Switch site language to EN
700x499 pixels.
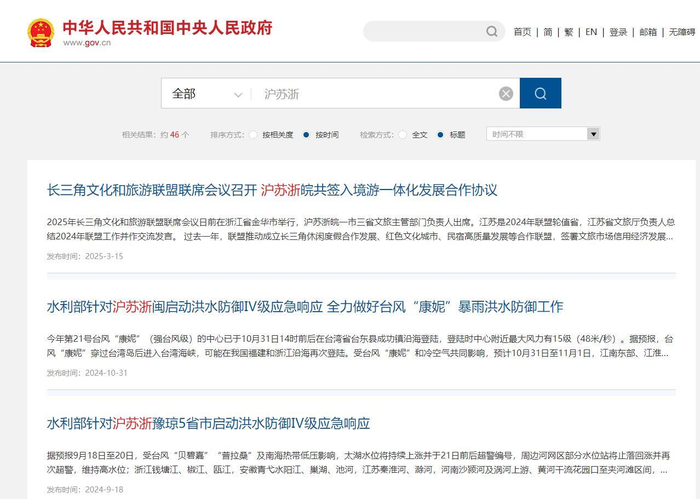point(591,32)
